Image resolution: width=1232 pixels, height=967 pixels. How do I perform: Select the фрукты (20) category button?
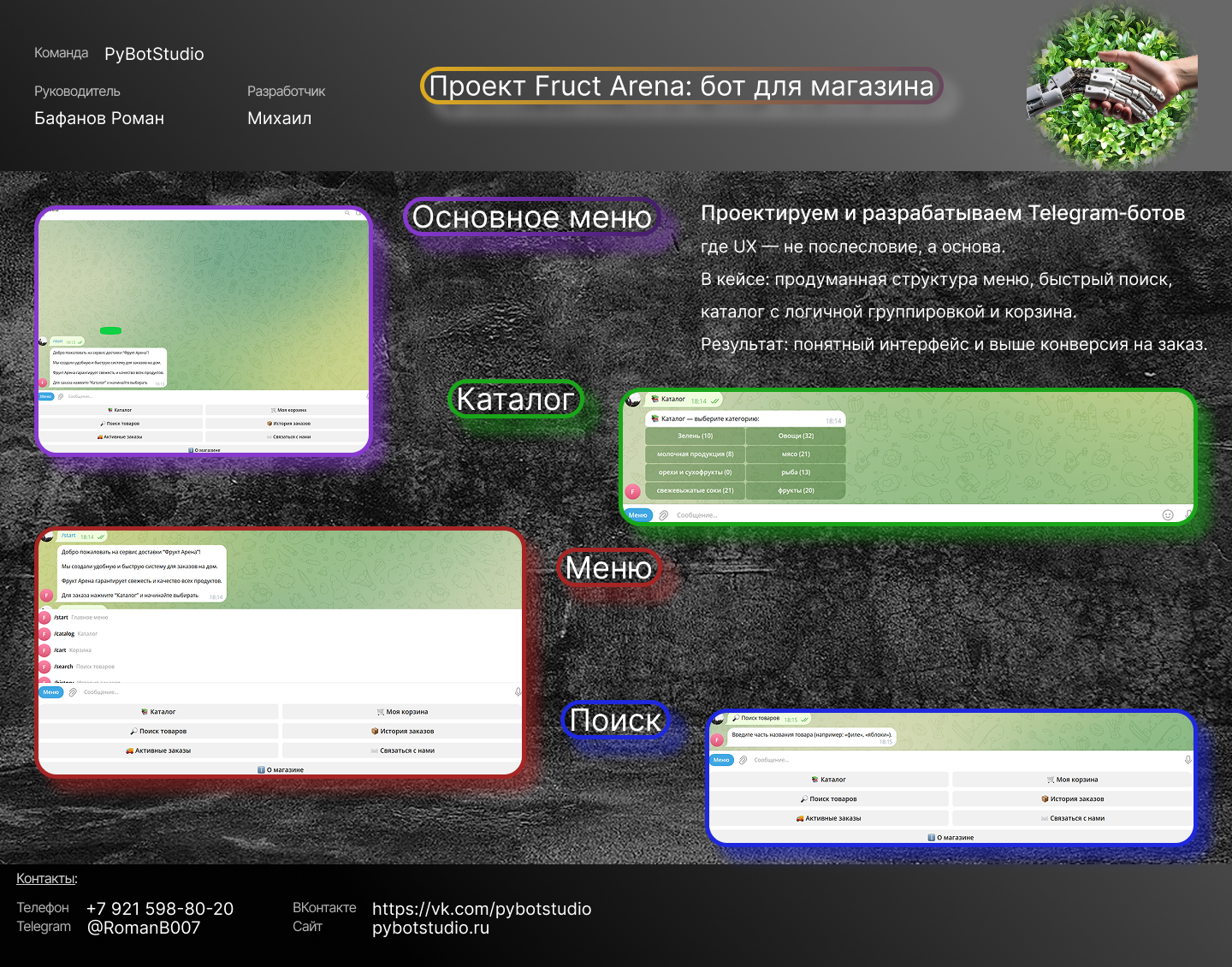pos(796,490)
